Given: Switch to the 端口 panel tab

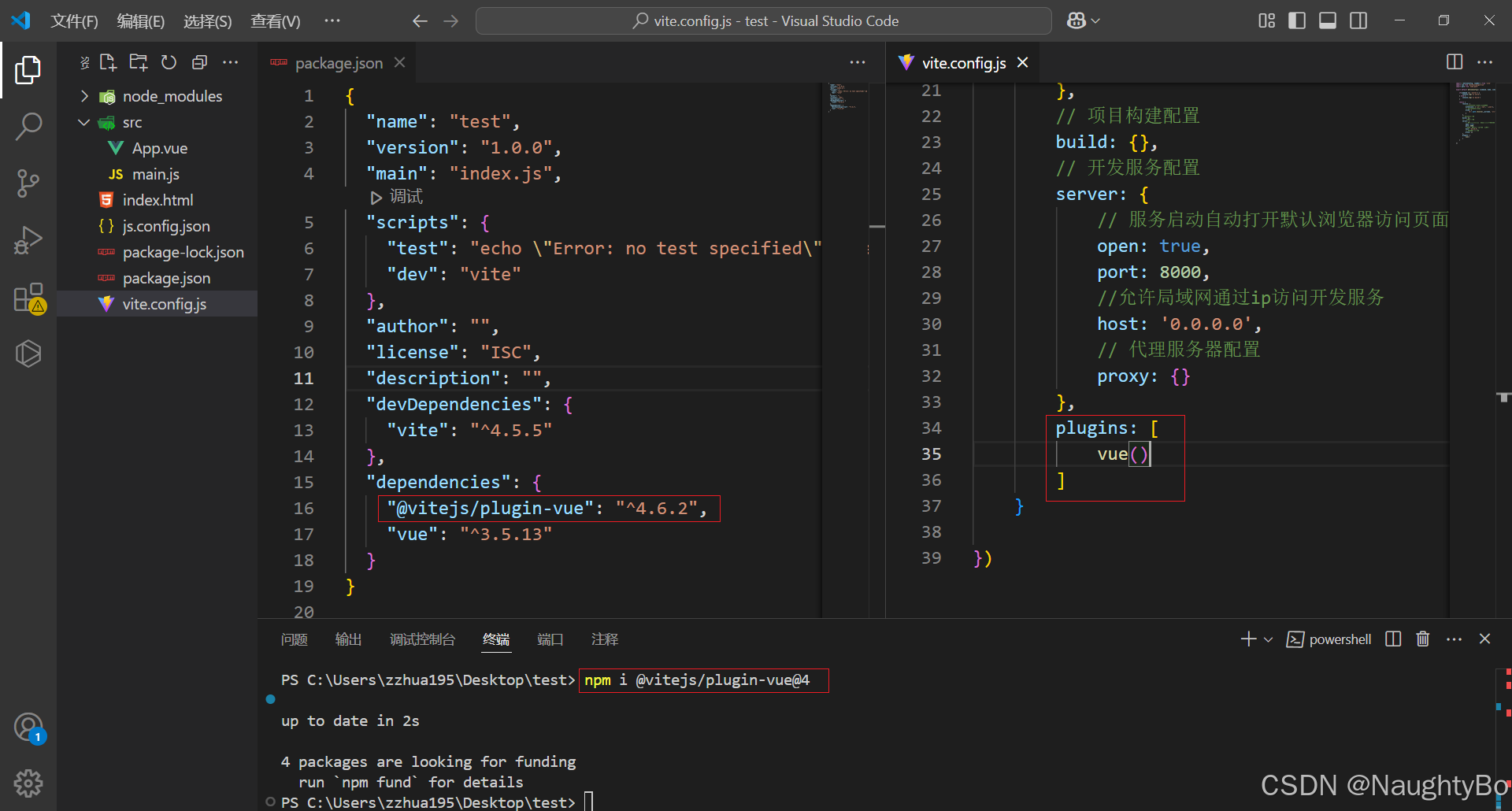Looking at the screenshot, I should tap(550, 639).
